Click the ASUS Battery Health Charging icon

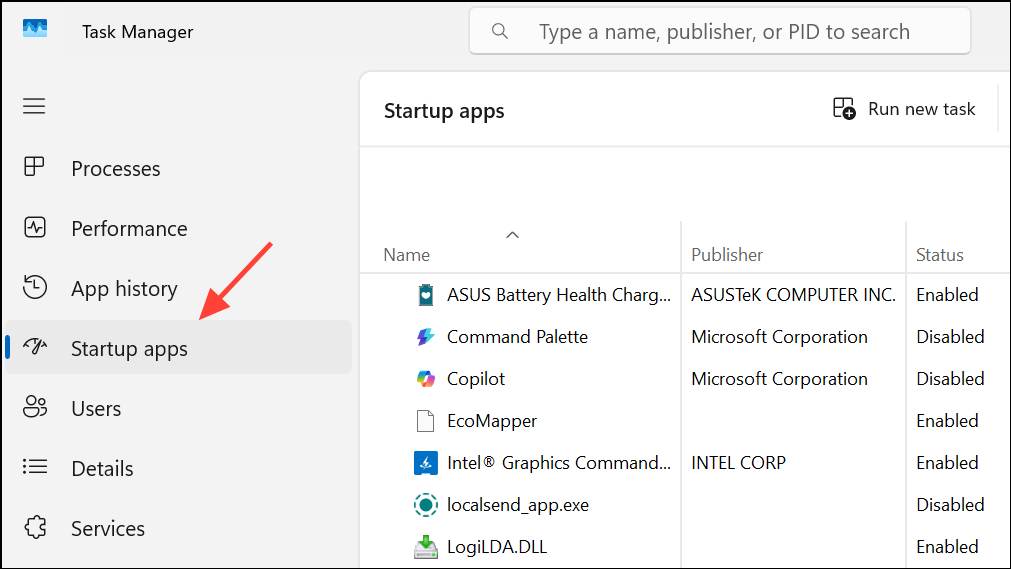[x=426, y=295]
